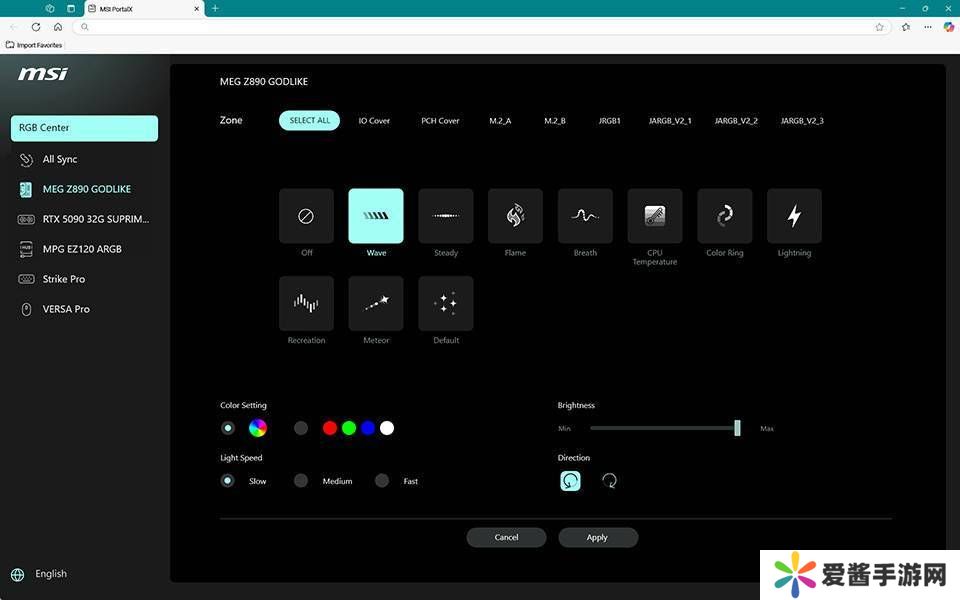Pick the red color swatch
The width and height of the screenshot is (960, 600).
point(330,428)
